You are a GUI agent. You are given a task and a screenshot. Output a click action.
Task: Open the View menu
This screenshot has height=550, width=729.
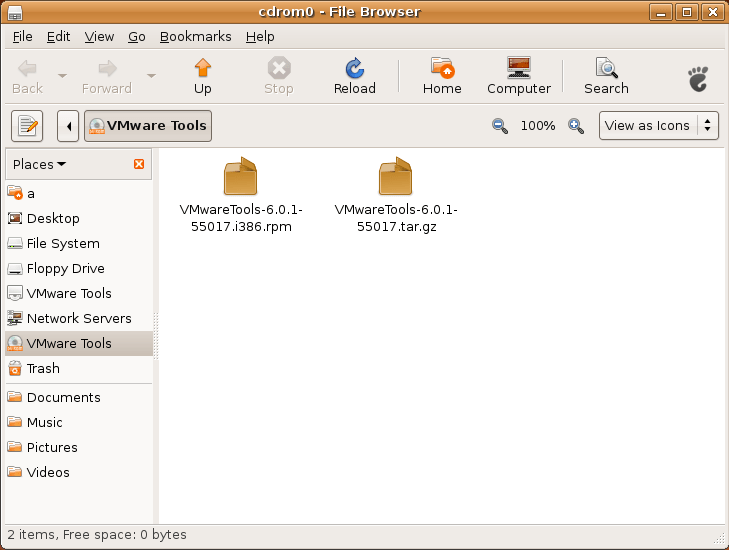pos(99,37)
